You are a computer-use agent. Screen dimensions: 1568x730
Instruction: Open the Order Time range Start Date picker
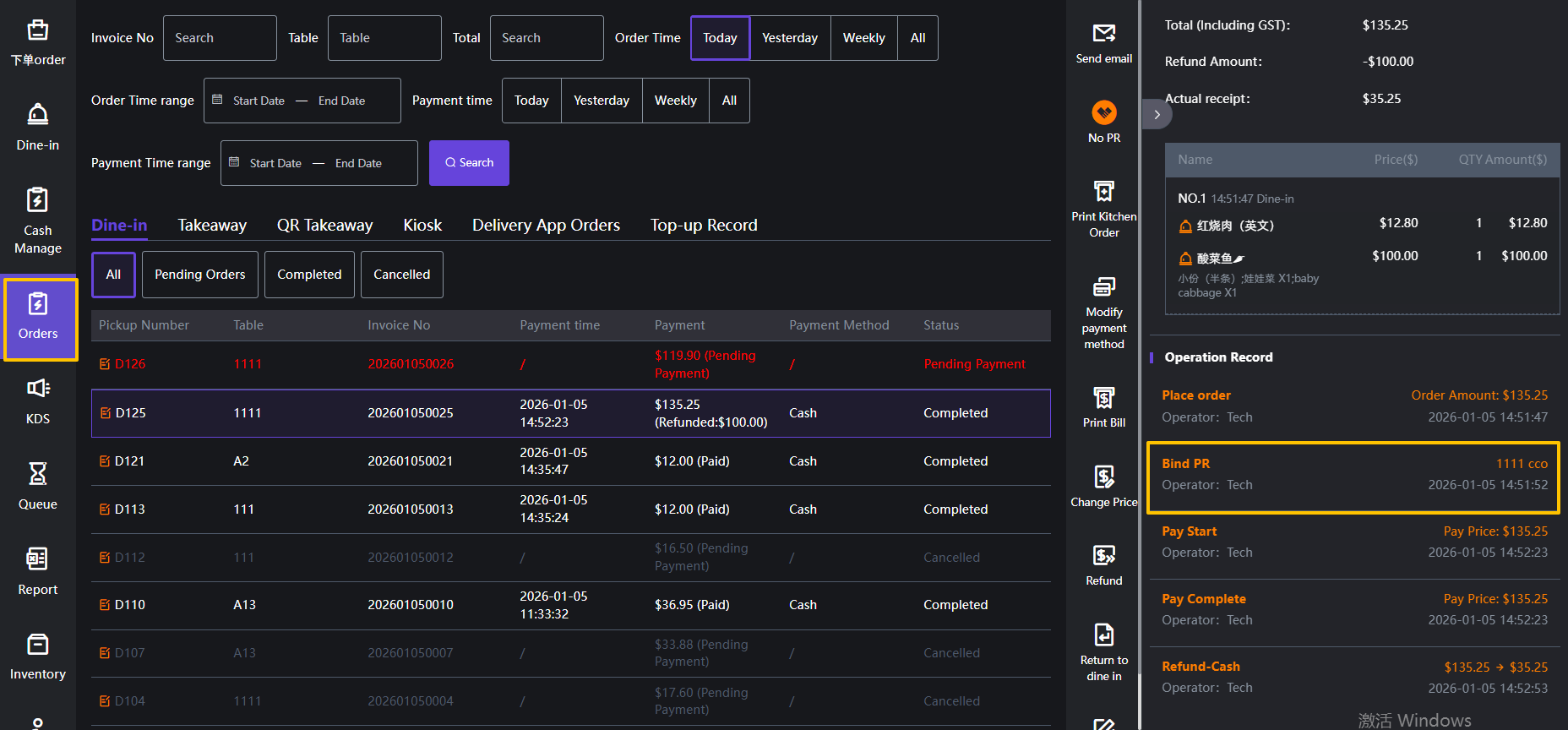pos(259,101)
